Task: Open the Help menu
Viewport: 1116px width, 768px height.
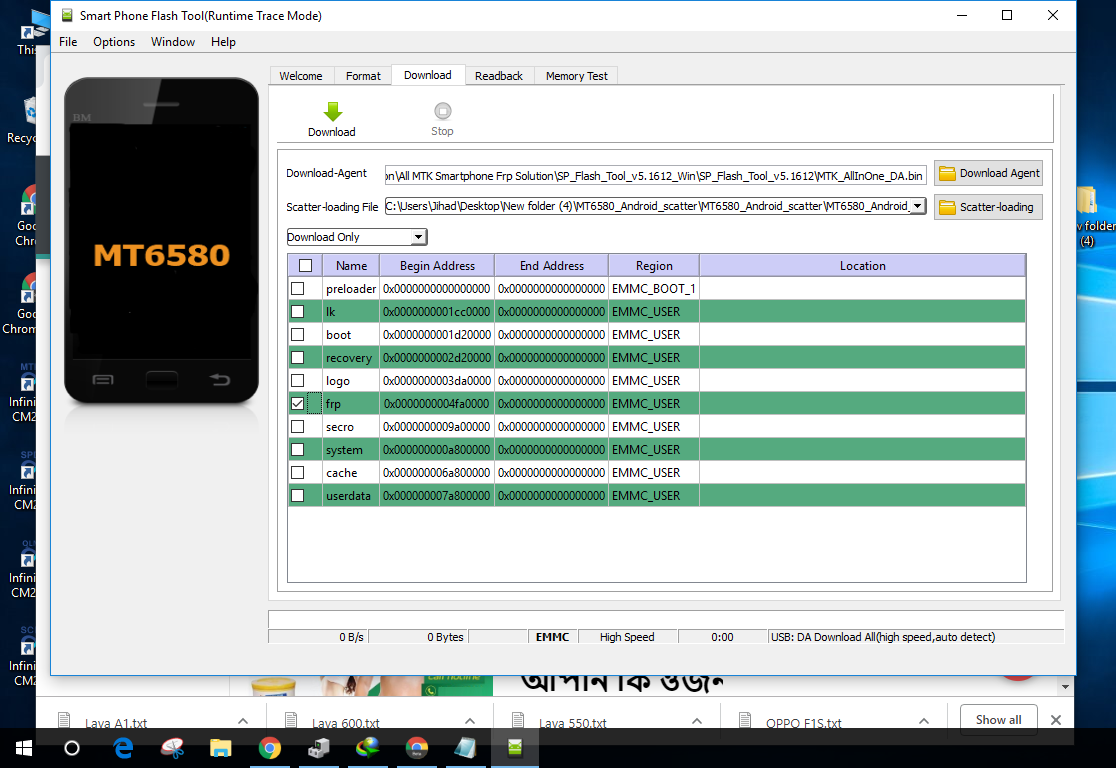Action: pos(223,42)
